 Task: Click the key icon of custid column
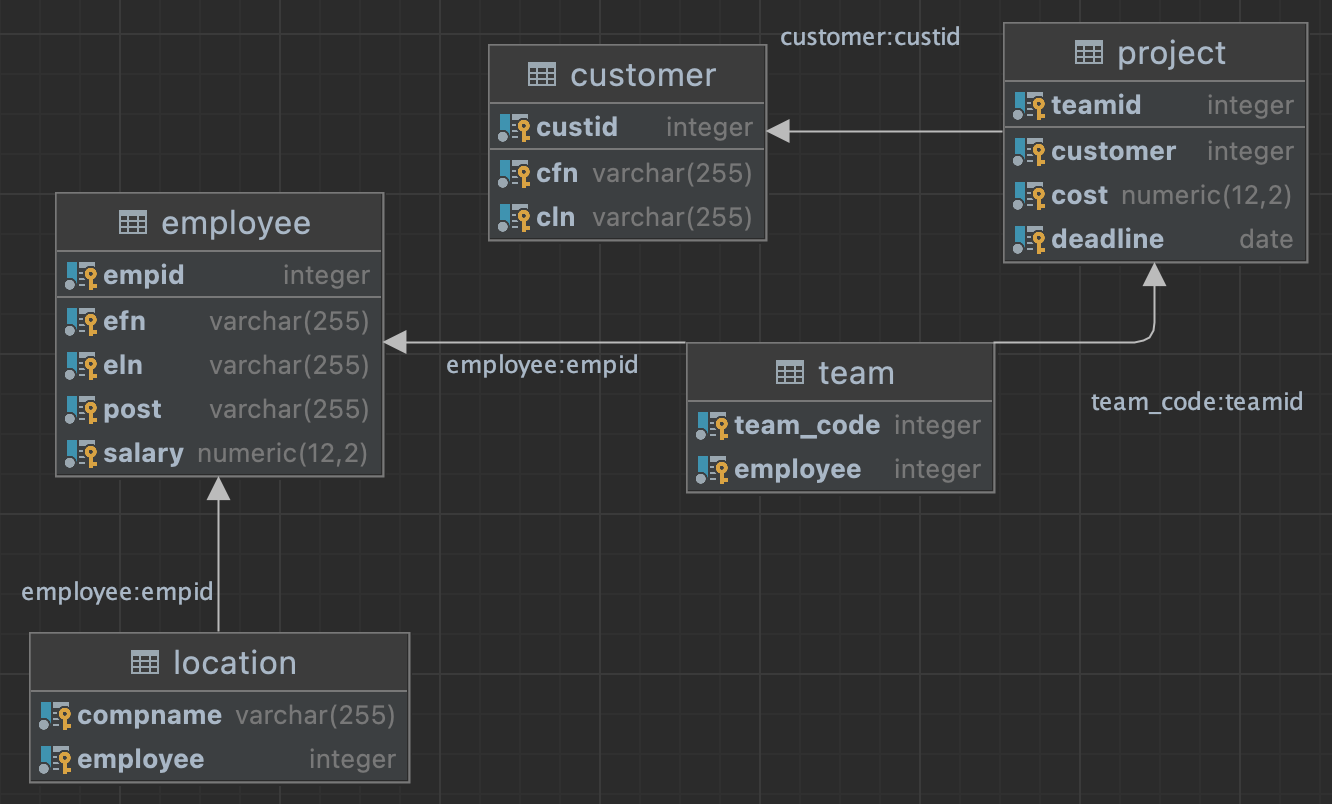(514, 127)
